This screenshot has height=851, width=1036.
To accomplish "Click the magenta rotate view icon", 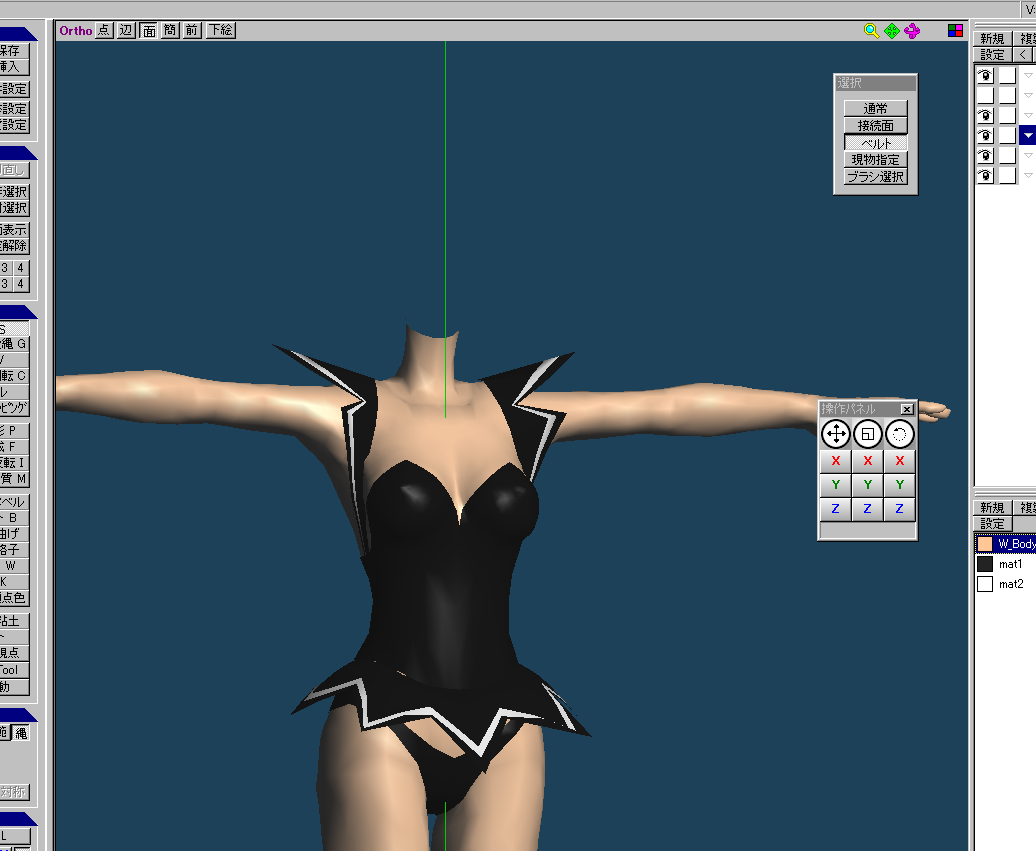I will coord(911,31).
